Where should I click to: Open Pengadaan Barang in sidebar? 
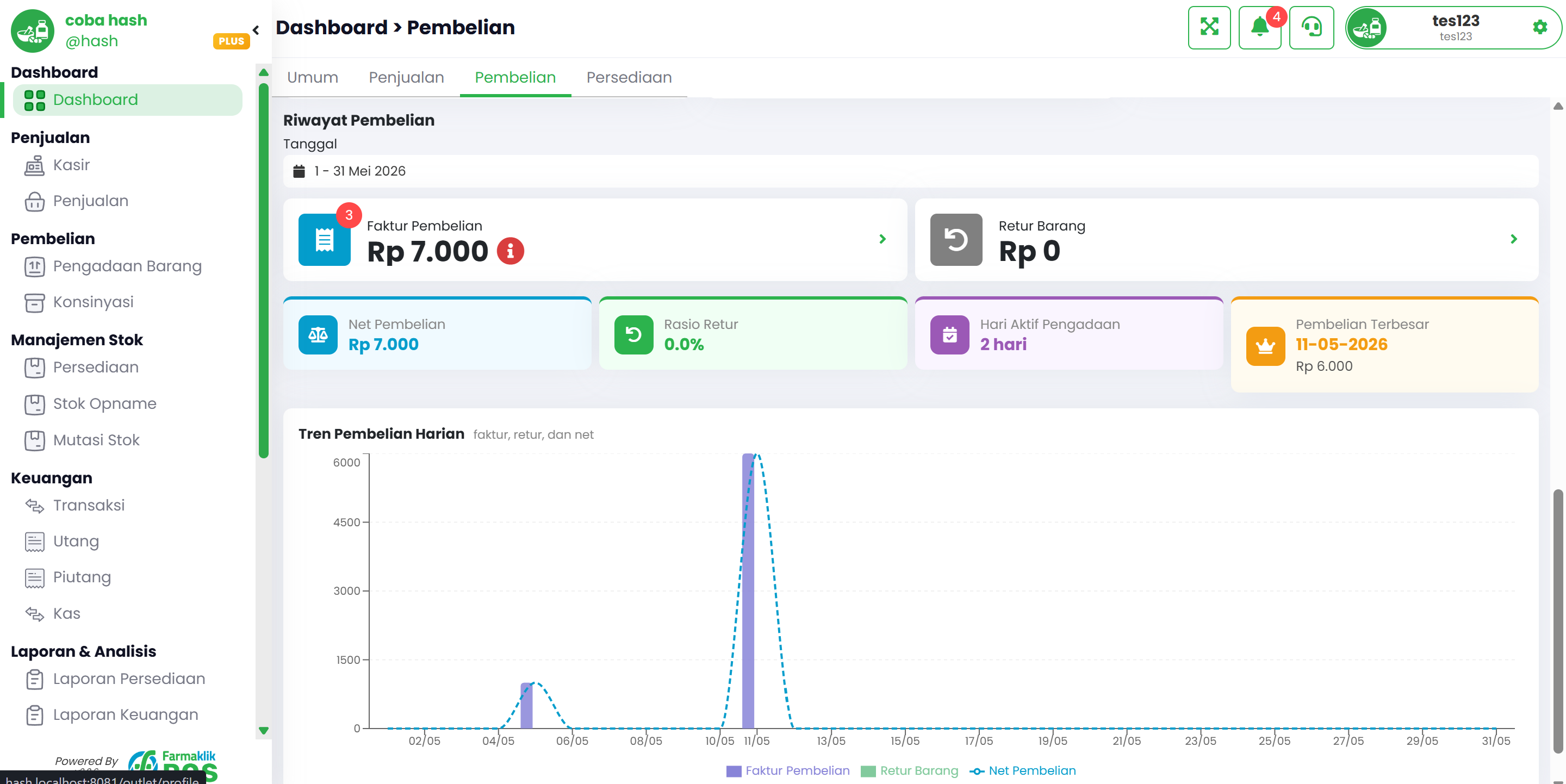tap(127, 266)
